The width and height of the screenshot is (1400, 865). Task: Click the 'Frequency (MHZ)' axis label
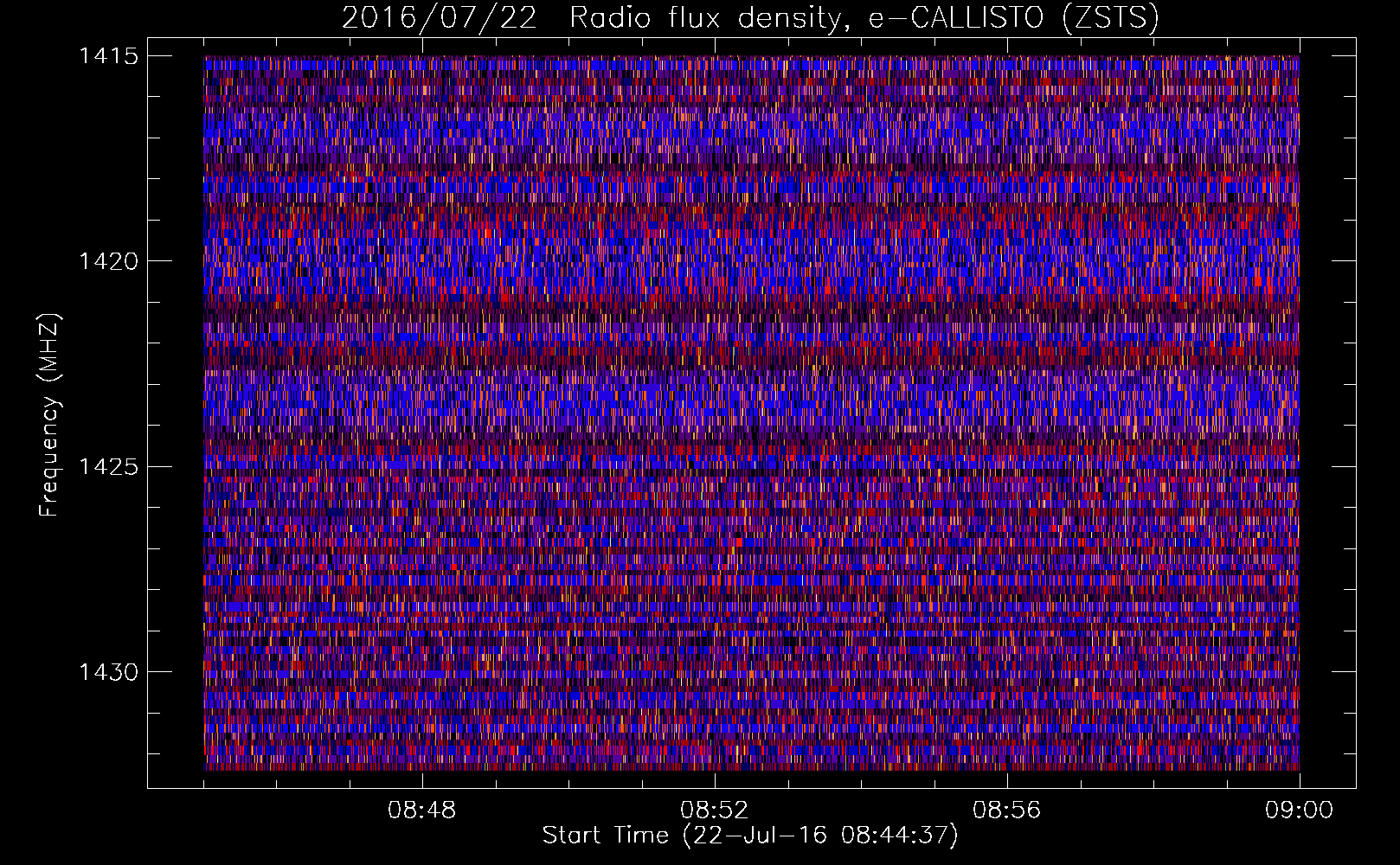(x=49, y=414)
